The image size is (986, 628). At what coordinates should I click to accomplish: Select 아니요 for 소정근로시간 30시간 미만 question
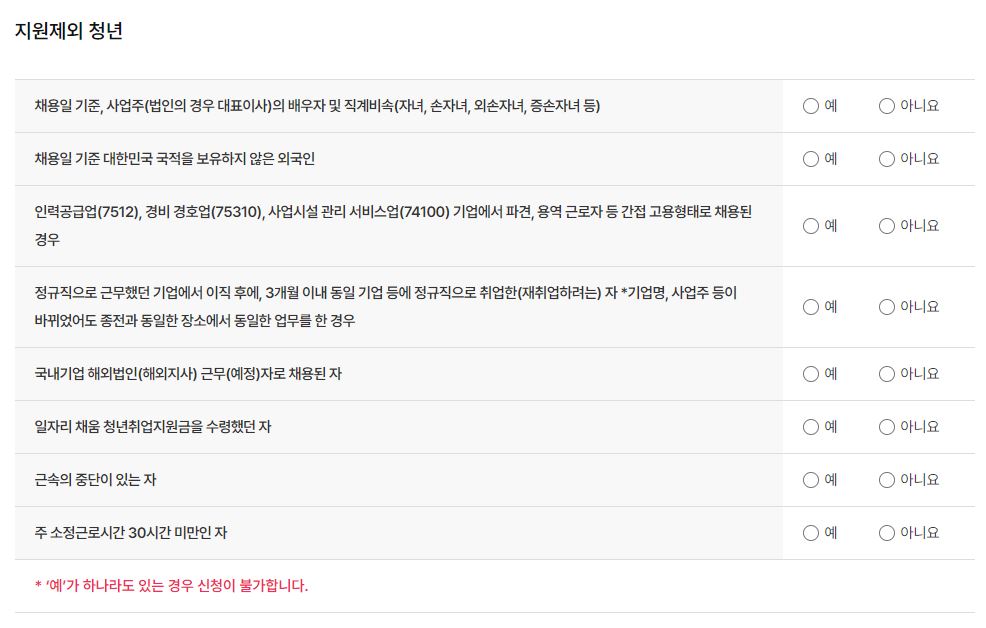tap(885, 533)
